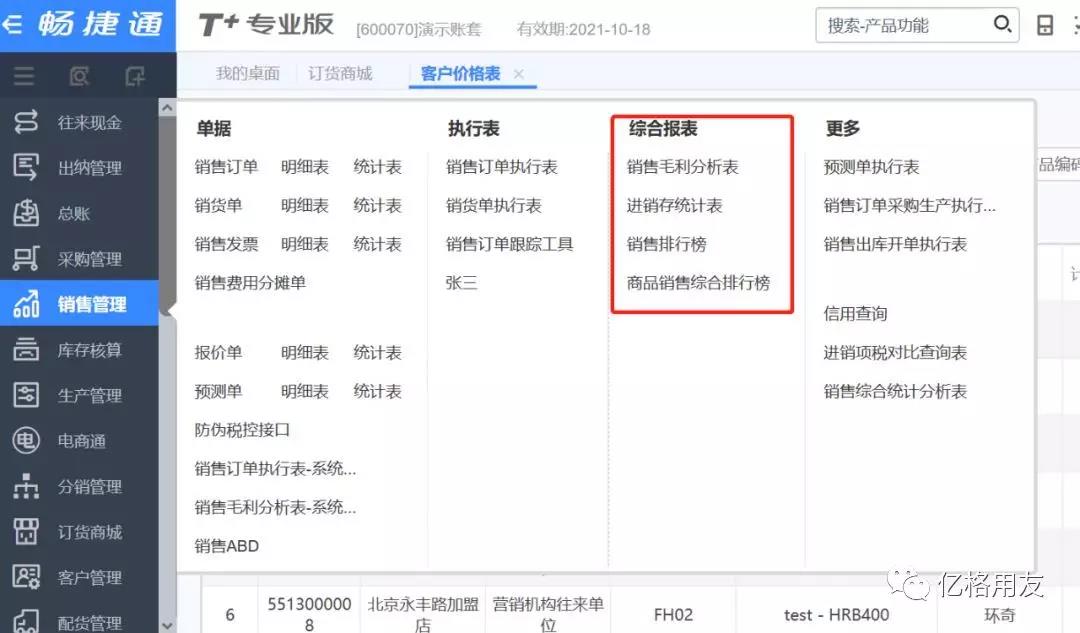
Task: Open 预测单执行表
Action: pos(871,167)
